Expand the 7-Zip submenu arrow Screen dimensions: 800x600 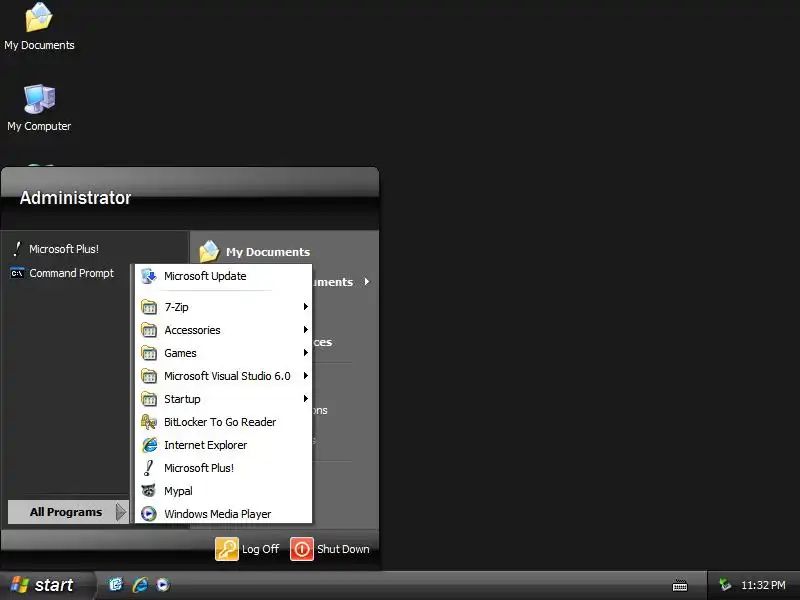[305, 307]
